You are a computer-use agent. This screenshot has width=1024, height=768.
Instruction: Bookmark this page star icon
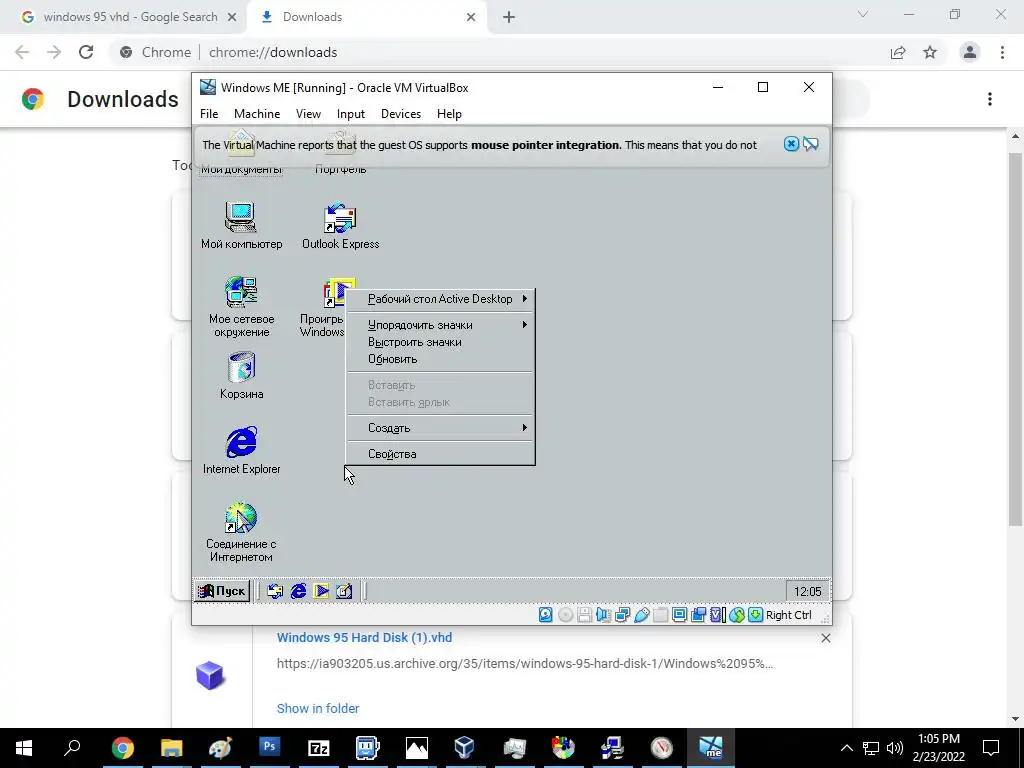click(x=930, y=52)
